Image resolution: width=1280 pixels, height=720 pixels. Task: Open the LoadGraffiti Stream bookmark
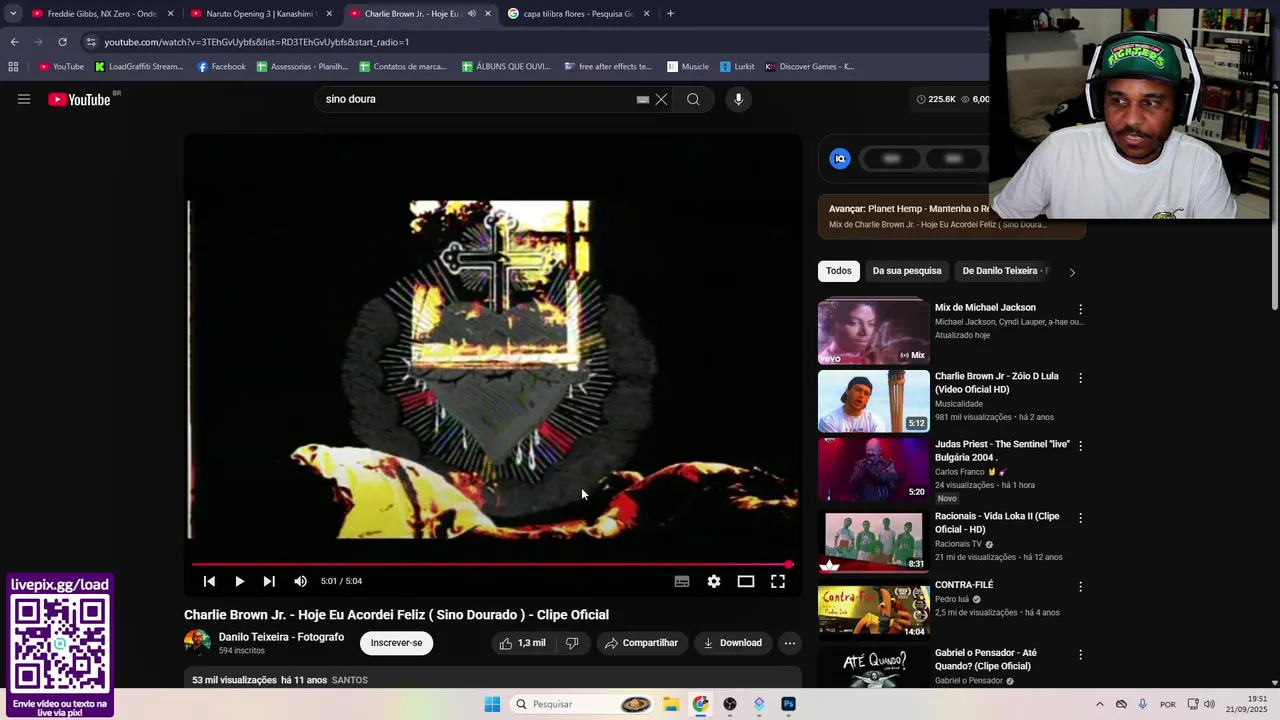139,67
